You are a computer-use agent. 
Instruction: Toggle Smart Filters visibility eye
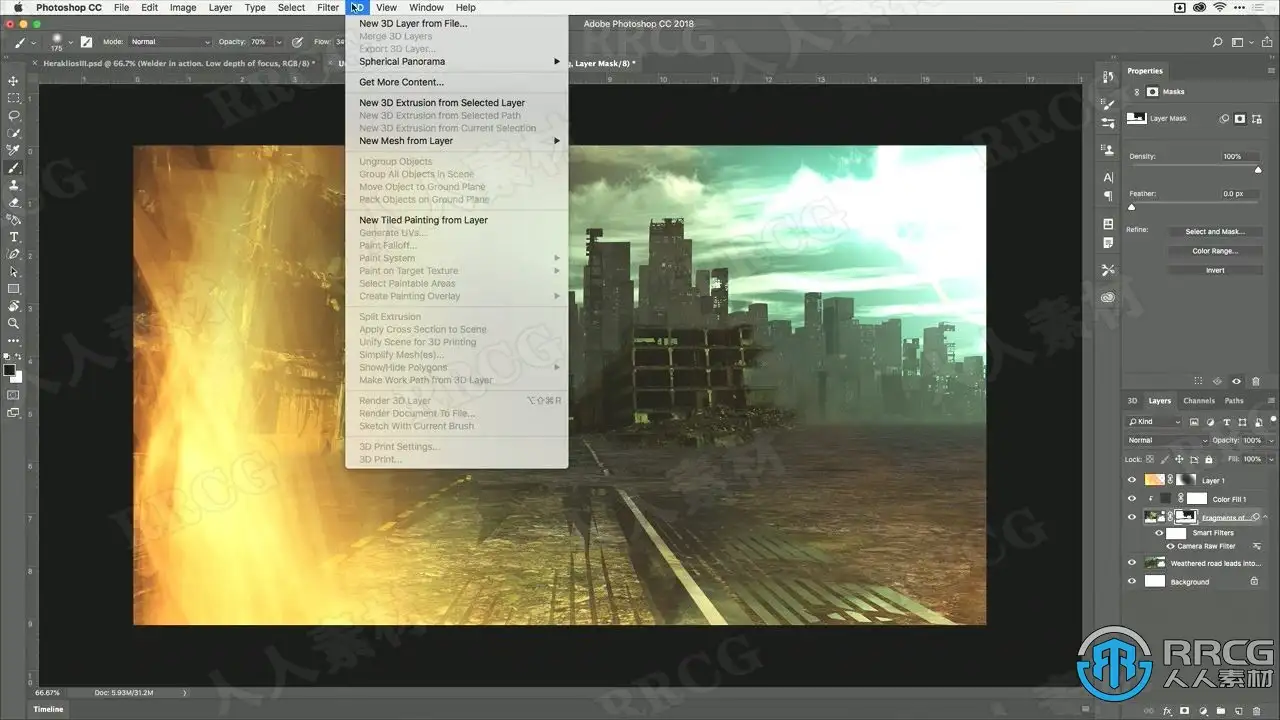(1159, 533)
